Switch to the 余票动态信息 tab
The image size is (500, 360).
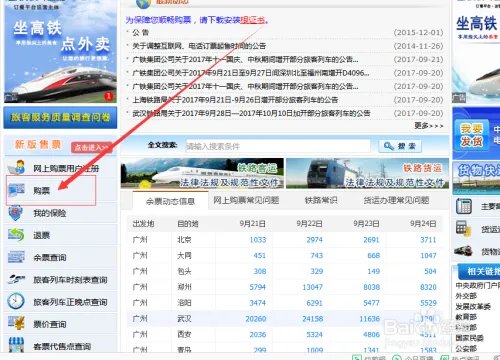click(170, 201)
